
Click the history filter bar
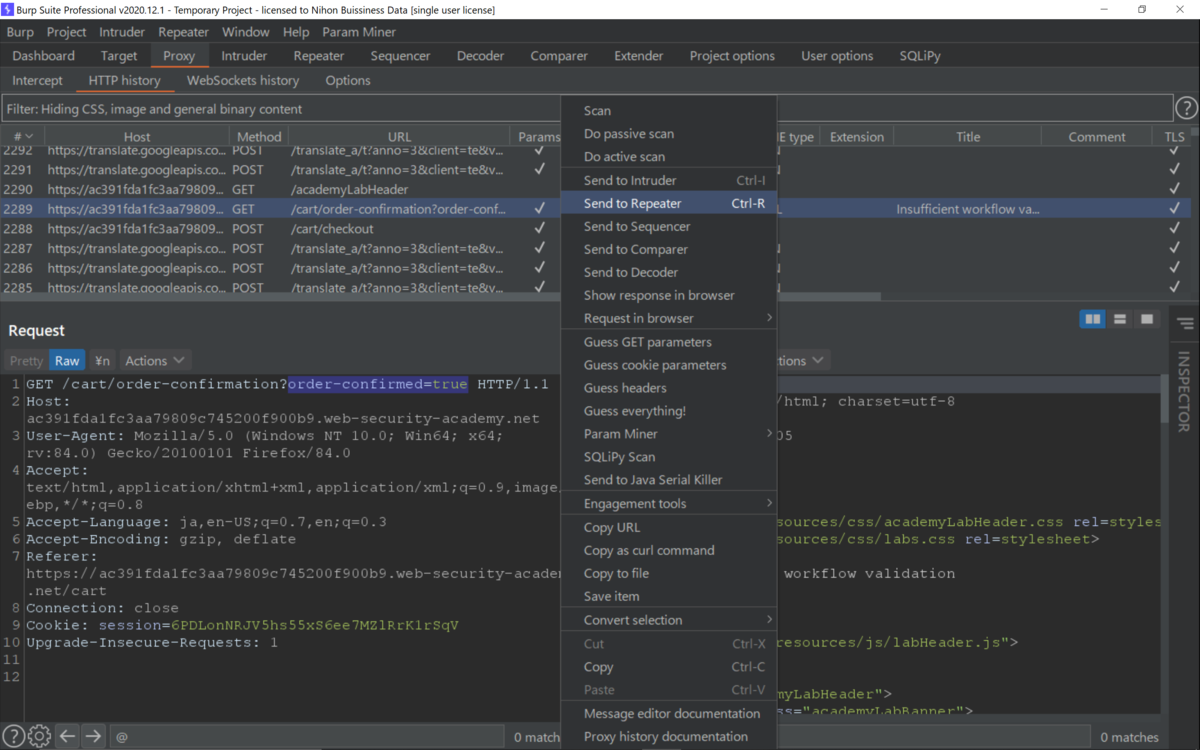pyautogui.click(x=586, y=108)
